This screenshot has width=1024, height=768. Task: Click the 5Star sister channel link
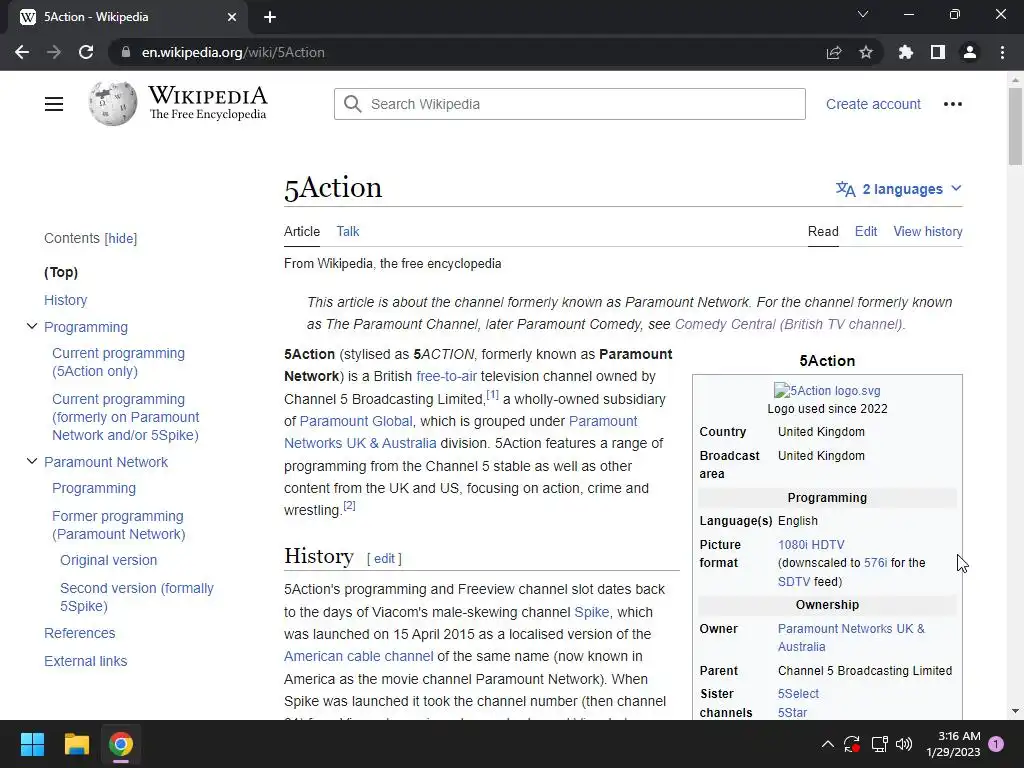click(792, 712)
